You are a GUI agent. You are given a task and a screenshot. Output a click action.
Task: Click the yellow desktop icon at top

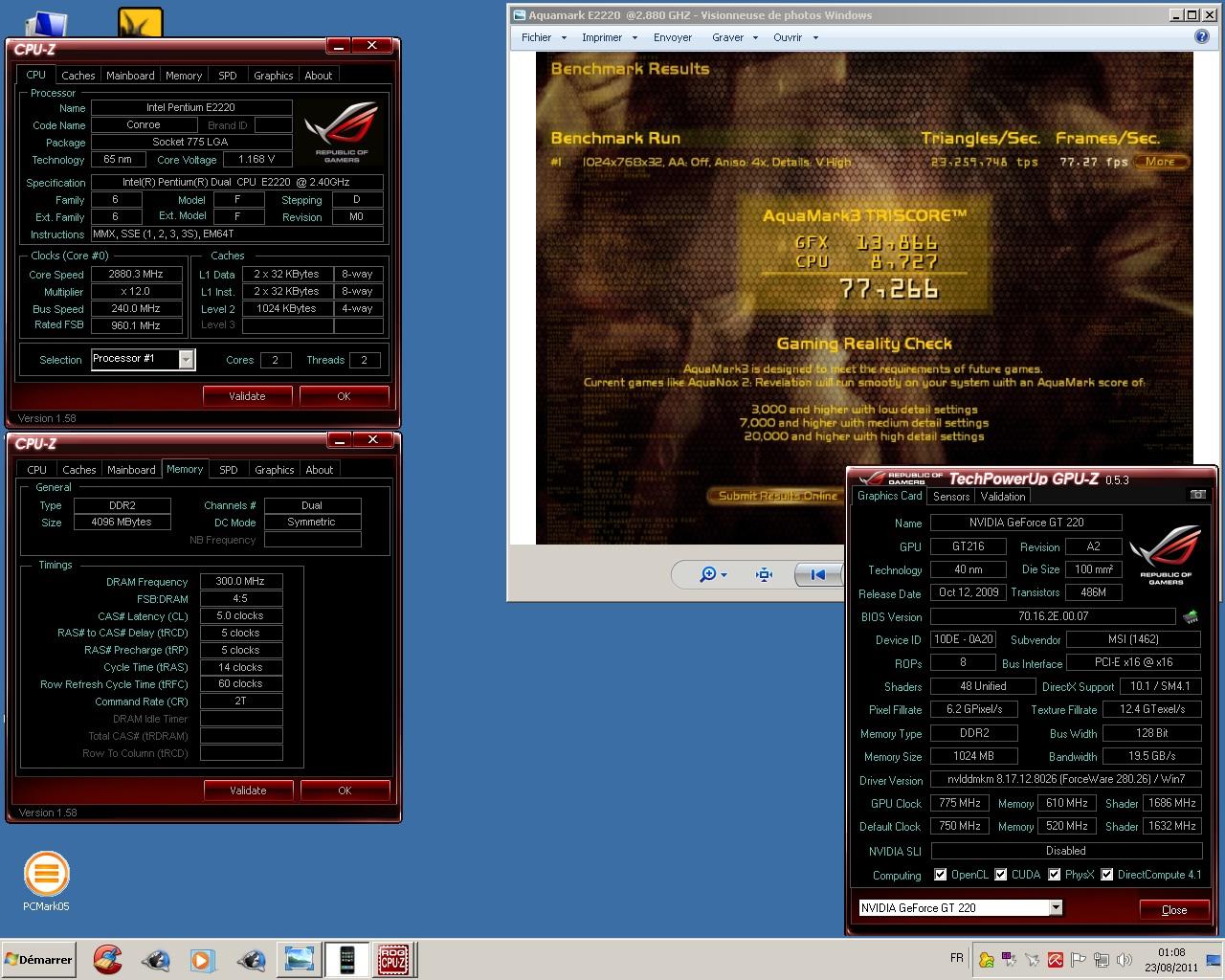coord(141,22)
